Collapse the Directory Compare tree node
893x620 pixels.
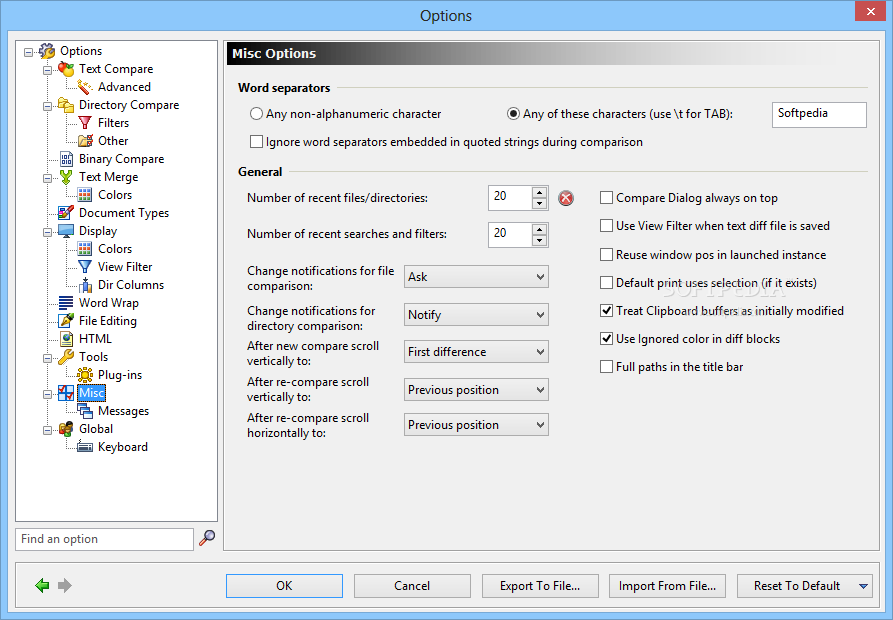pyautogui.click(x=48, y=106)
